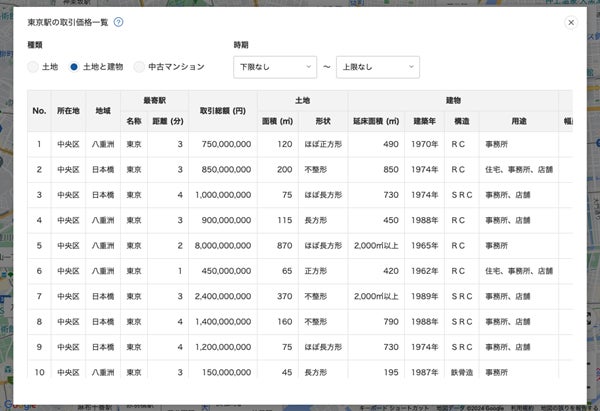Open help icon beside 東京駅の取引価格一覧
Image resolution: width=600 pixels, height=411 pixels.
click(x=119, y=22)
